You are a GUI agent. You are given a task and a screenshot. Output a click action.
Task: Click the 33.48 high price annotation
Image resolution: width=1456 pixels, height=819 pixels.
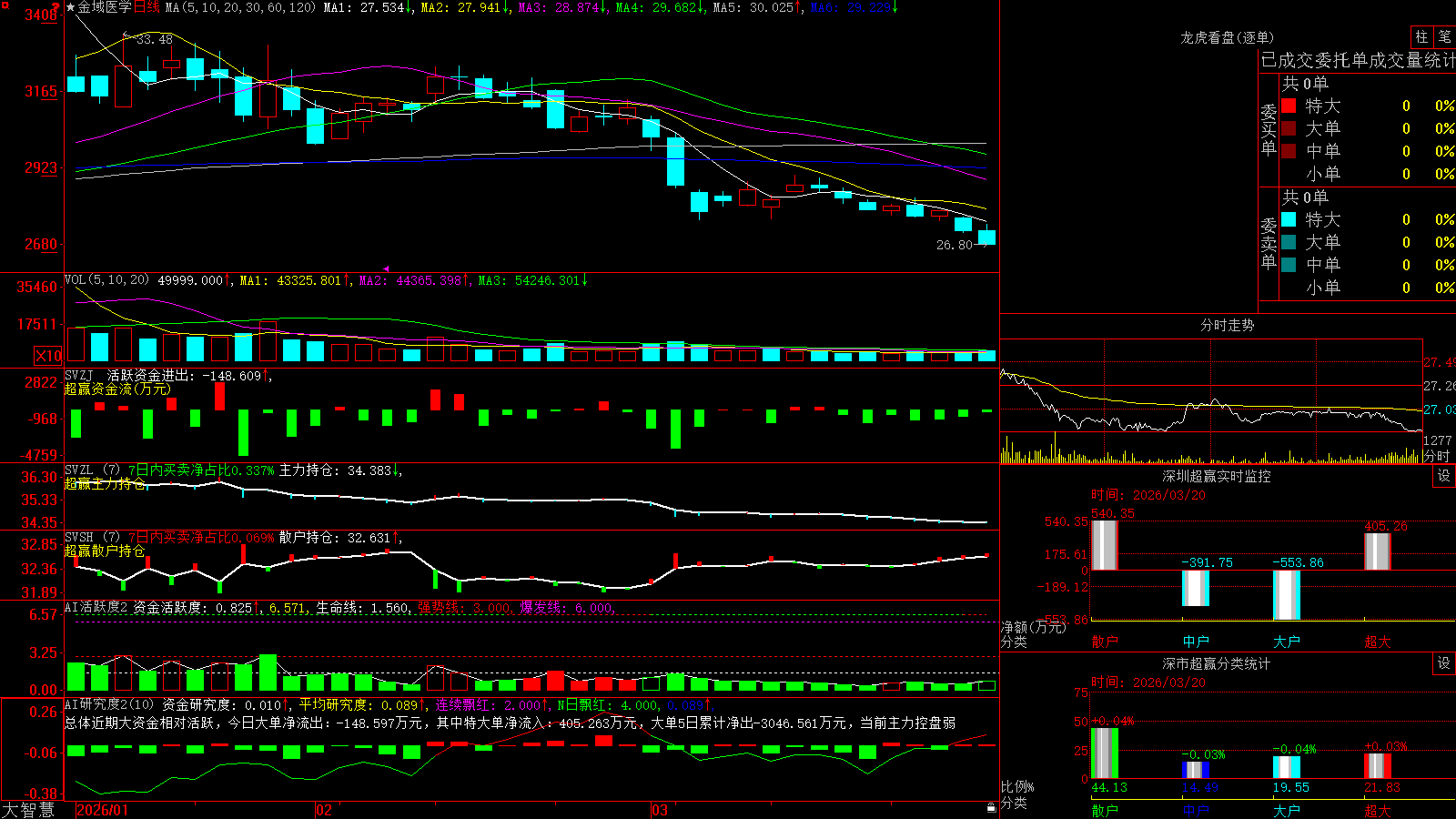154,39
